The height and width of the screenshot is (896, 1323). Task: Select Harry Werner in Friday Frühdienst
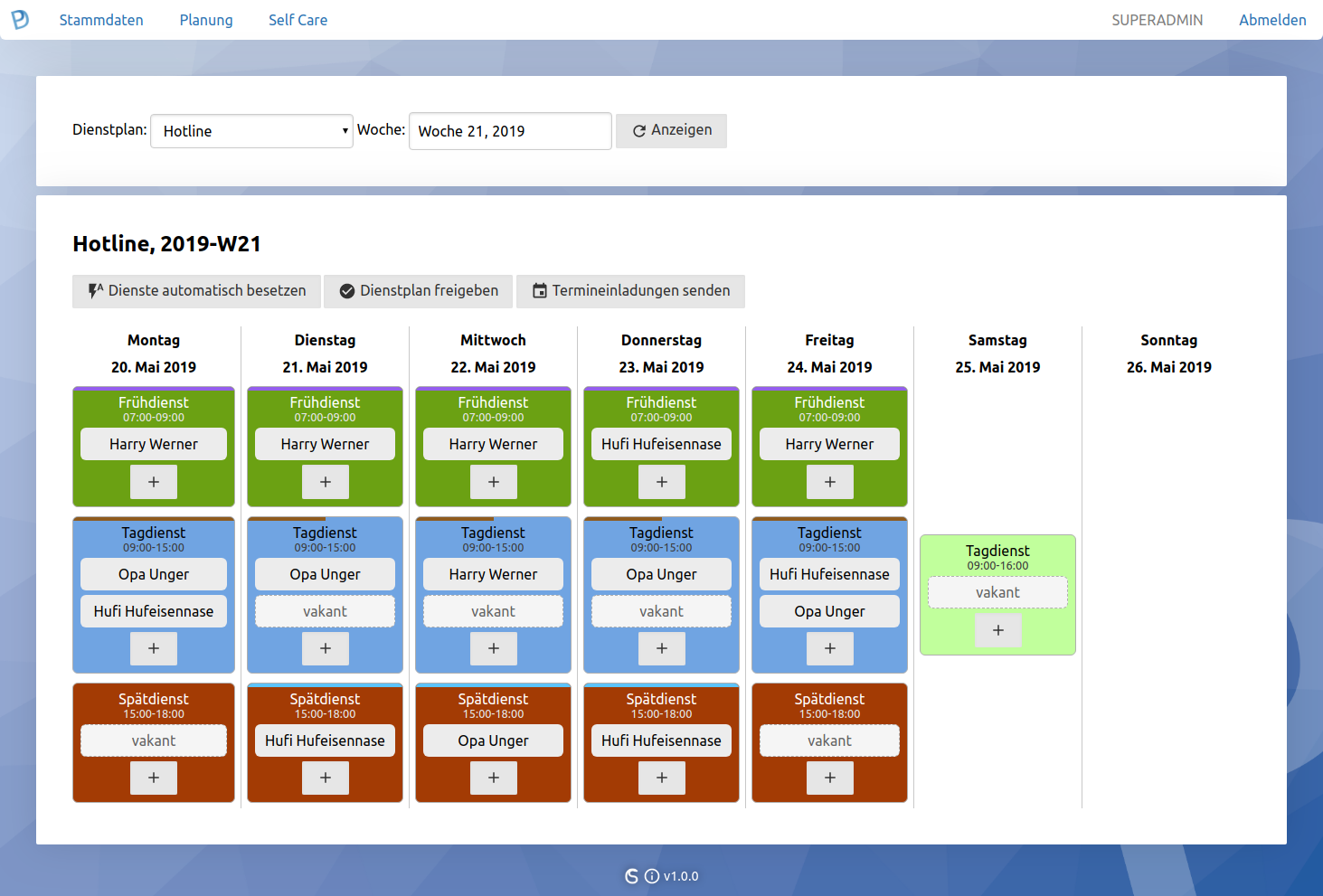830,444
